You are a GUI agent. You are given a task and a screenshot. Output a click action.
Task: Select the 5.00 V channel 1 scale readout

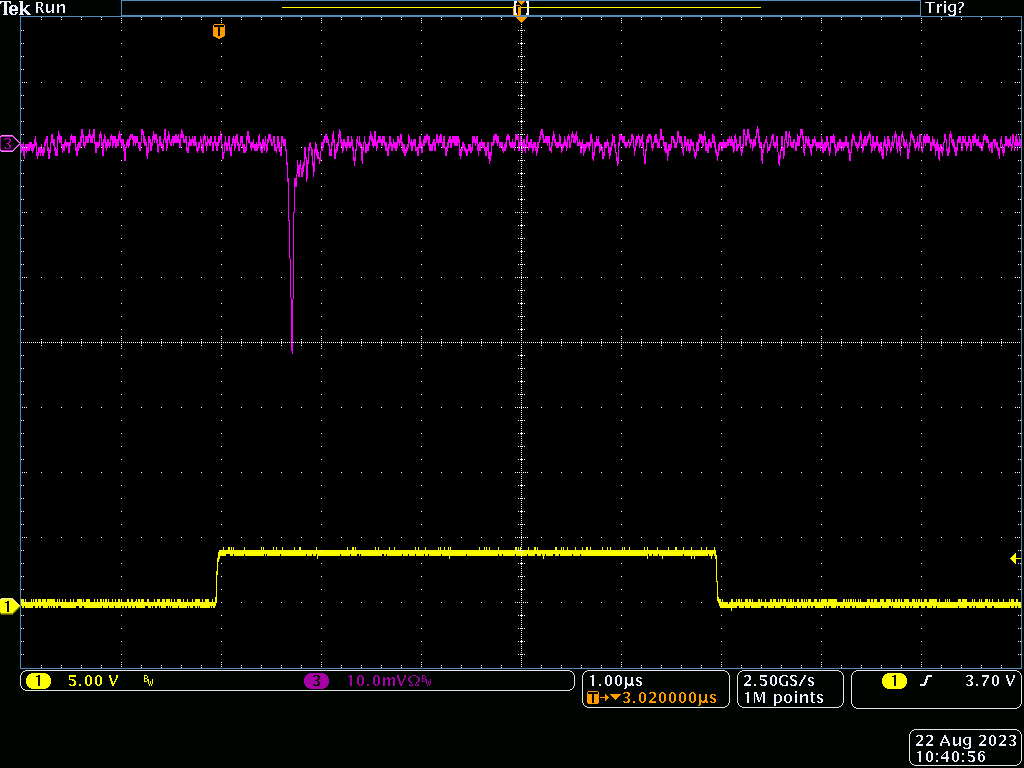click(93, 682)
